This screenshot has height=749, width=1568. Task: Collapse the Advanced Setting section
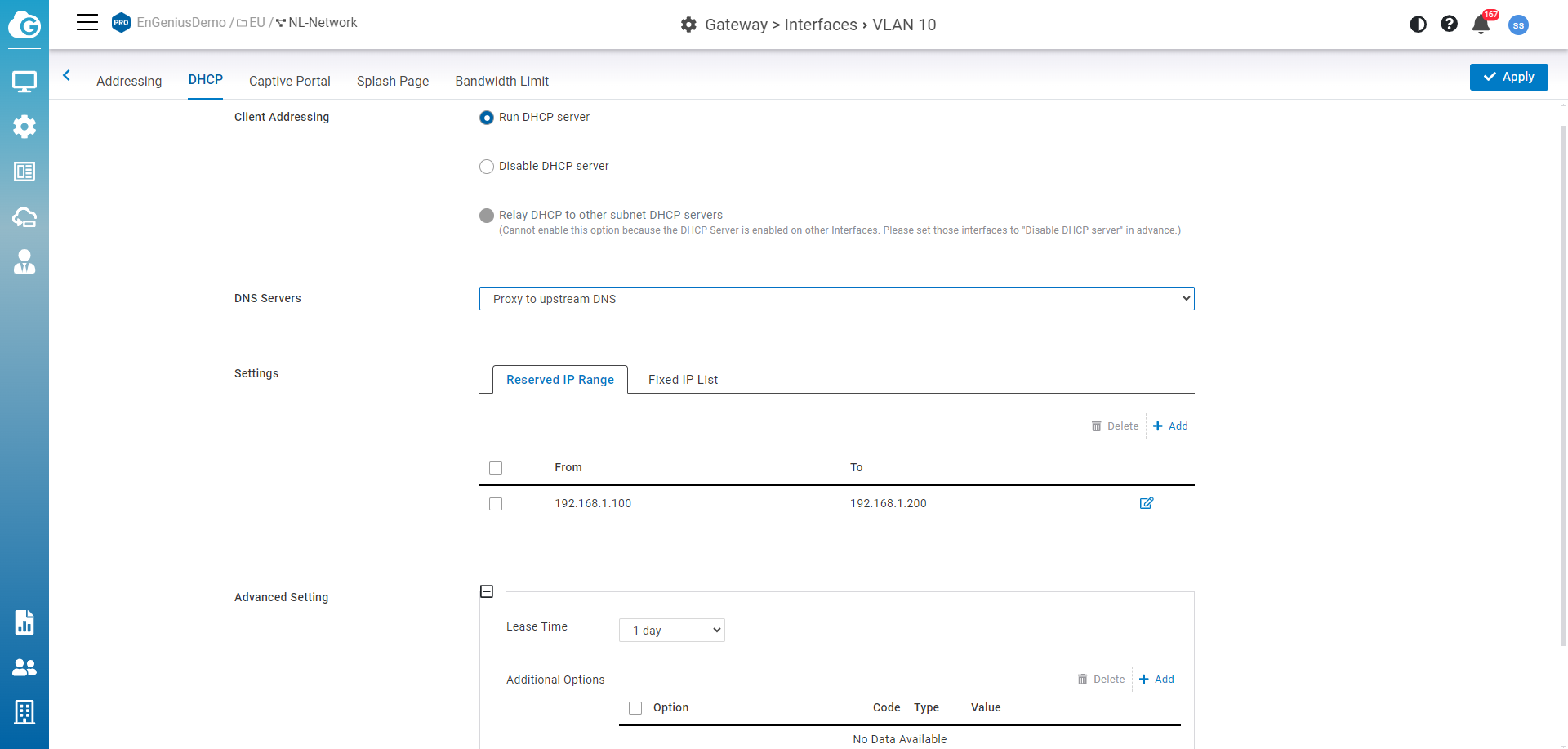click(487, 591)
